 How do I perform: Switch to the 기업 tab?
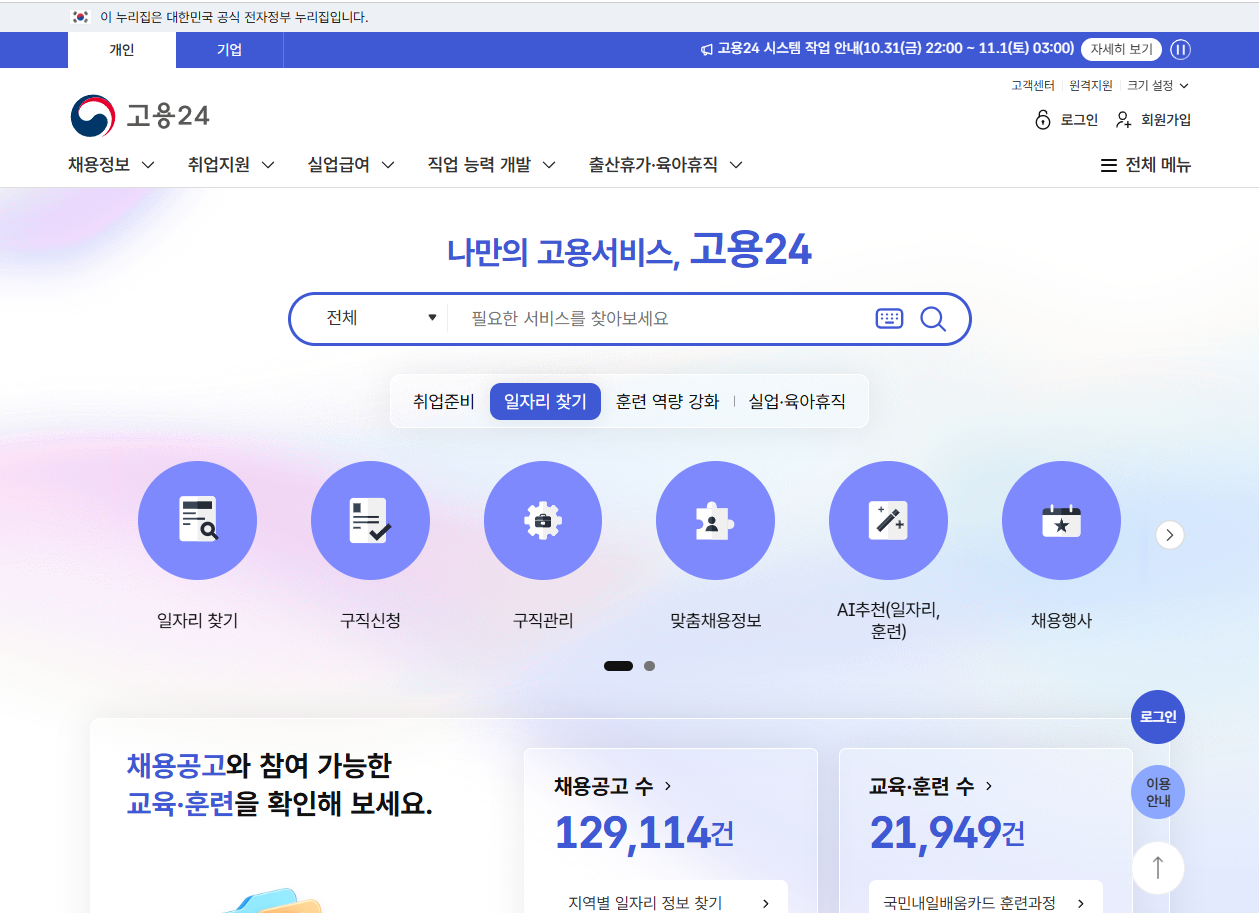click(x=230, y=50)
